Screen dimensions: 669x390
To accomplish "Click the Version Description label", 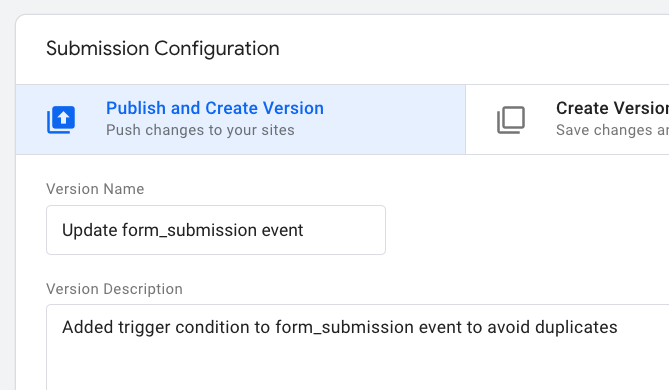I will tap(114, 289).
